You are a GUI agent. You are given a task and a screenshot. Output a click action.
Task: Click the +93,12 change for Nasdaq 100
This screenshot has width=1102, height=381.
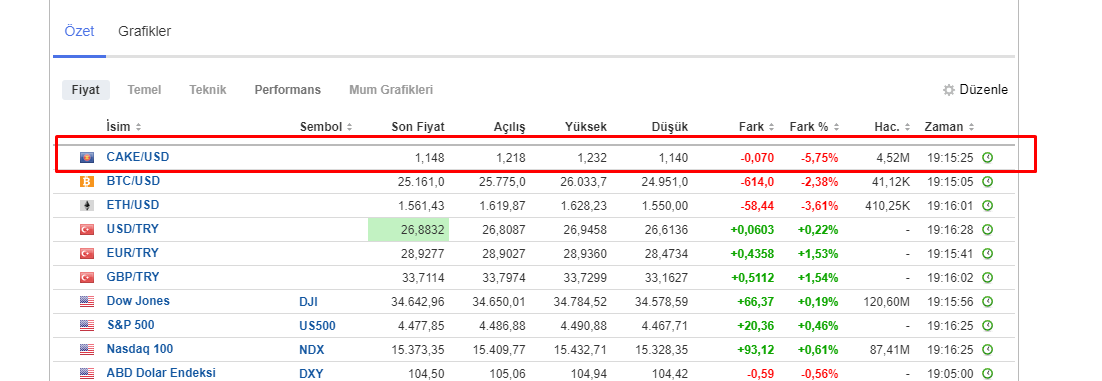pos(756,349)
